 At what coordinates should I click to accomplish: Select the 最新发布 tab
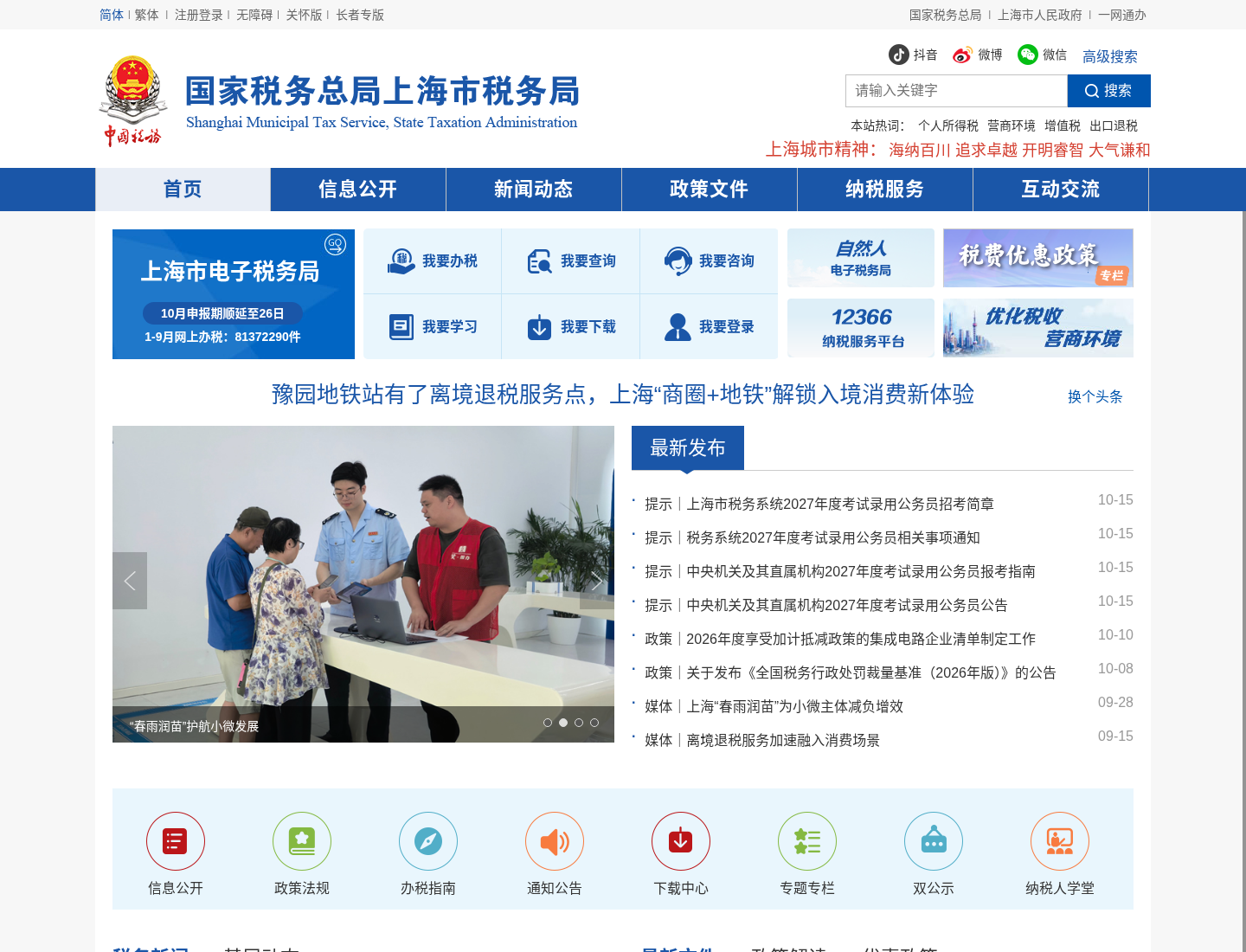[x=688, y=447]
